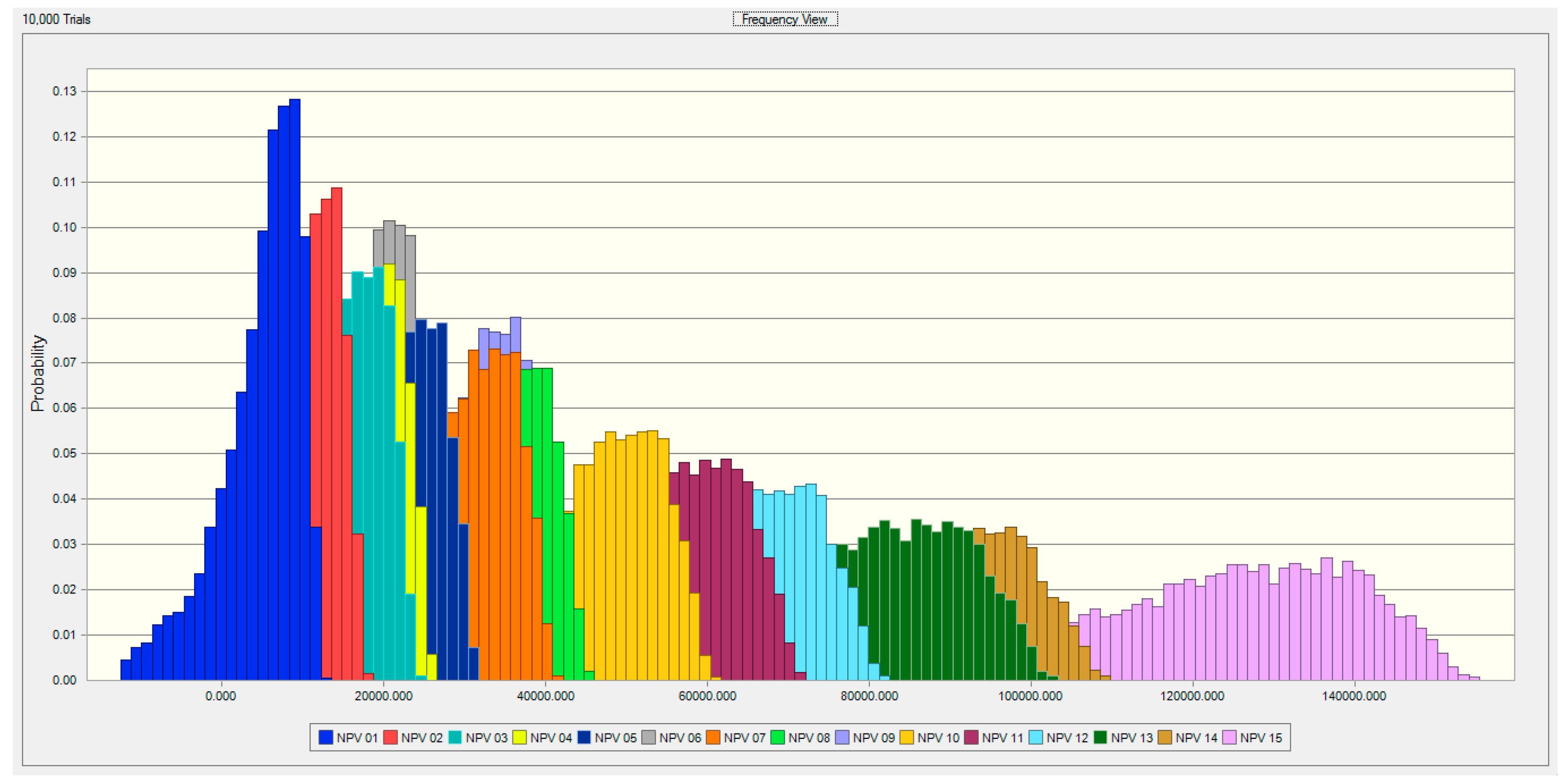Click the NPV 15 pink legend swatch

click(1229, 737)
